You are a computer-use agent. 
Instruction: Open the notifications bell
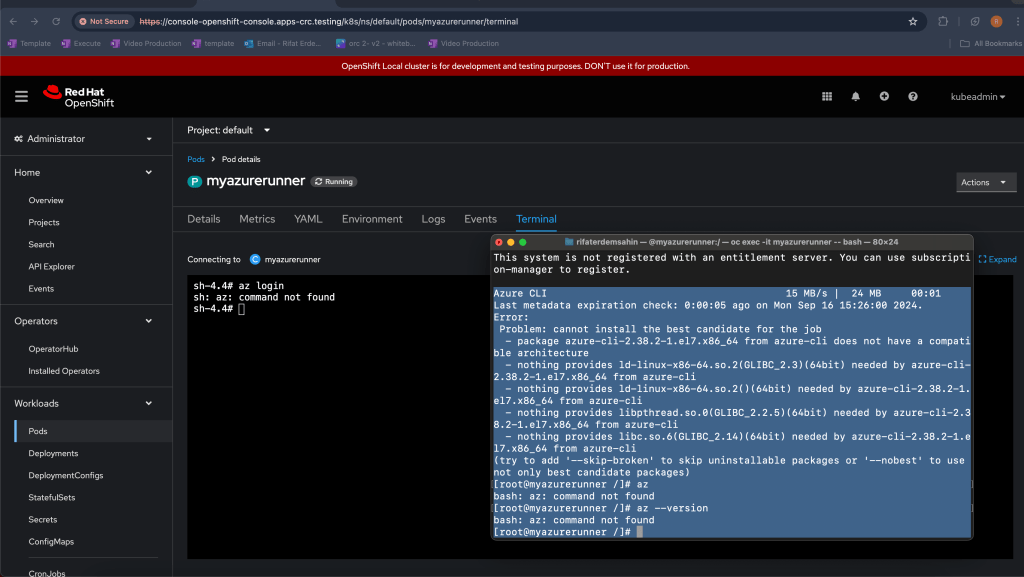(x=856, y=97)
